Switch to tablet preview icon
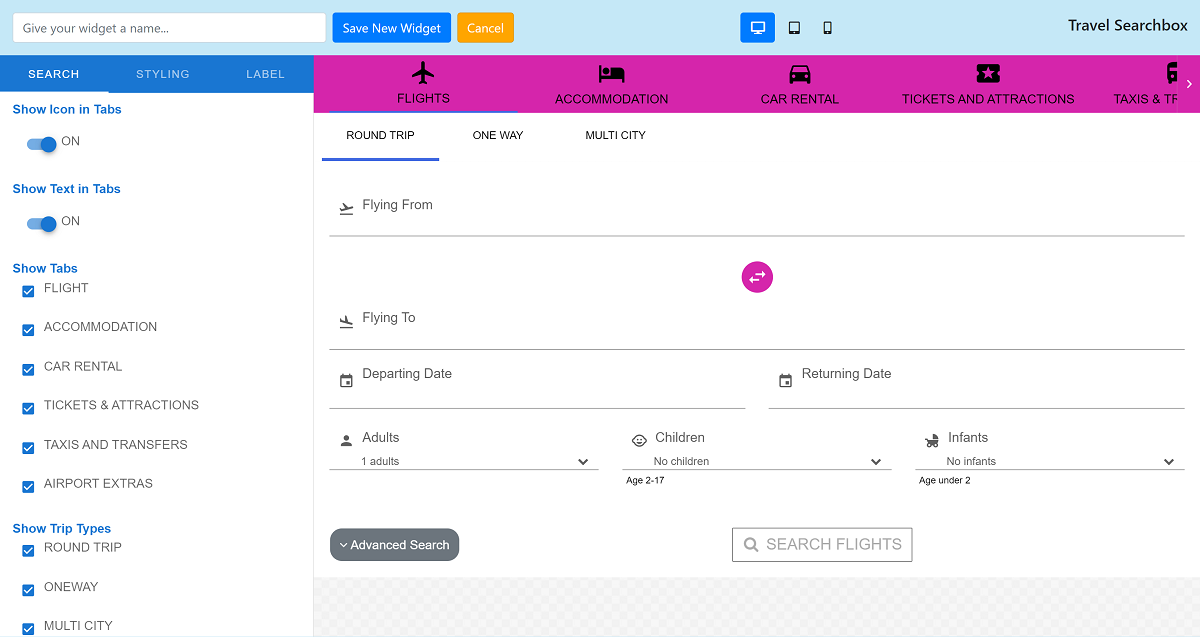Image resolution: width=1200 pixels, height=637 pixels. [x=794, y=28]
